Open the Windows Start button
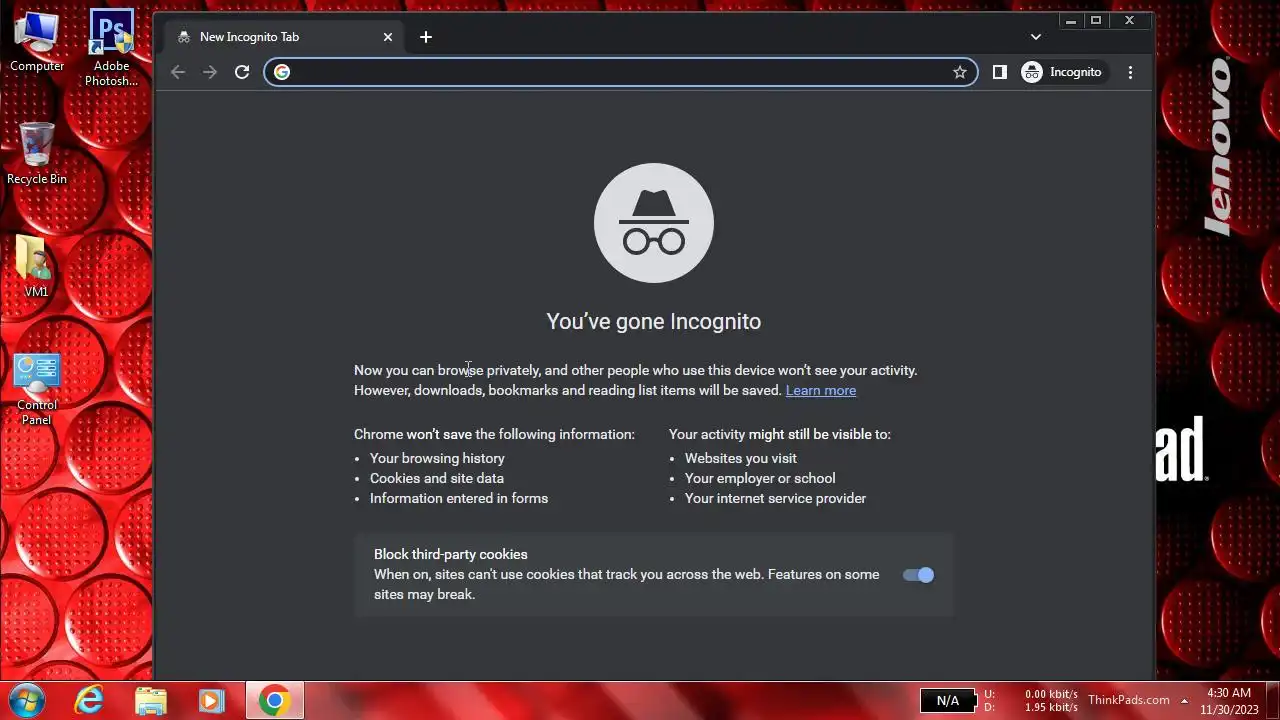Image resolution: width=1280 pixels, height=720 pixels. pyautogui.click(x=26, y=700)
